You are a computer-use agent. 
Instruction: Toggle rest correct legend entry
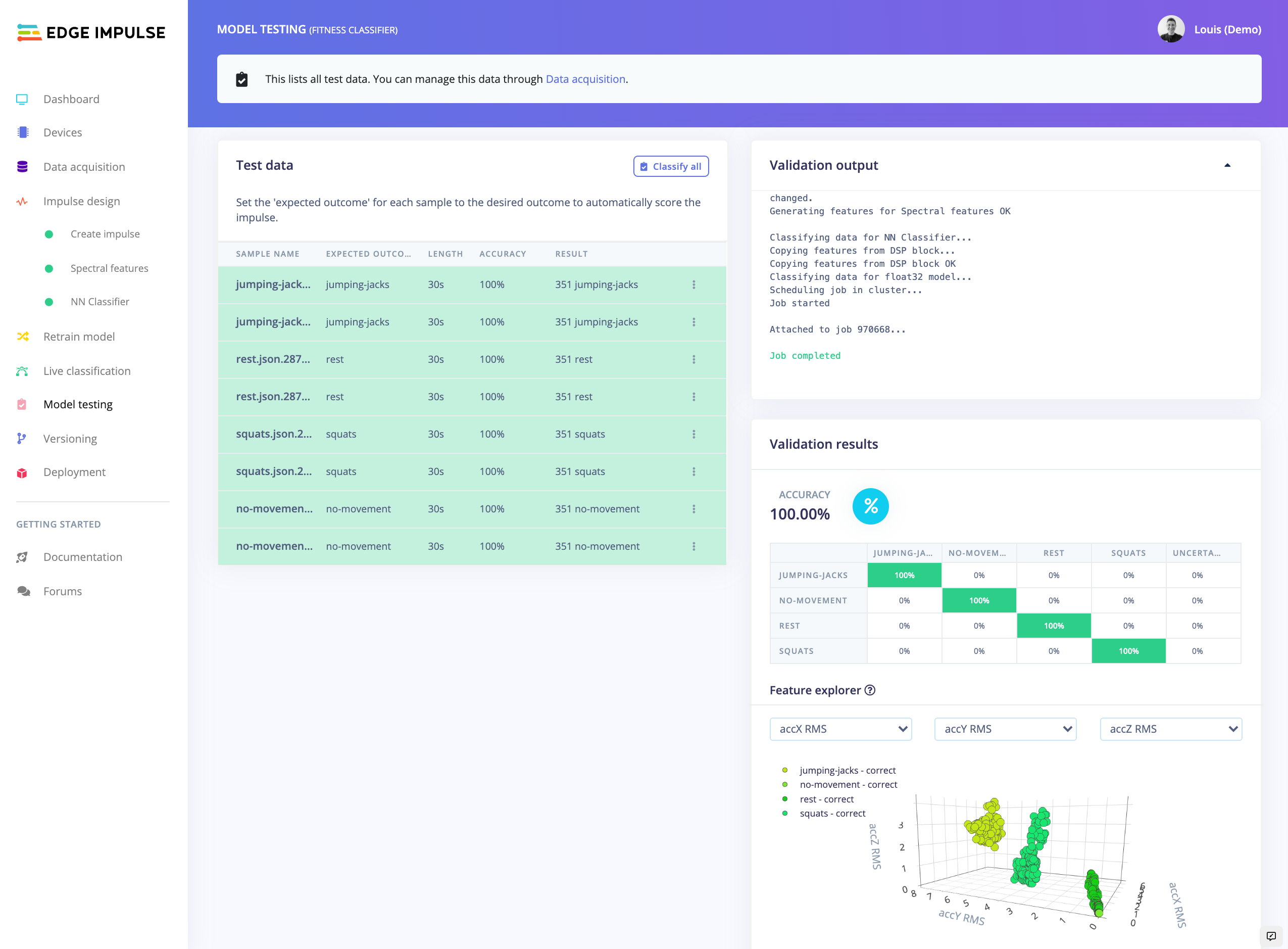coord(826,799)
